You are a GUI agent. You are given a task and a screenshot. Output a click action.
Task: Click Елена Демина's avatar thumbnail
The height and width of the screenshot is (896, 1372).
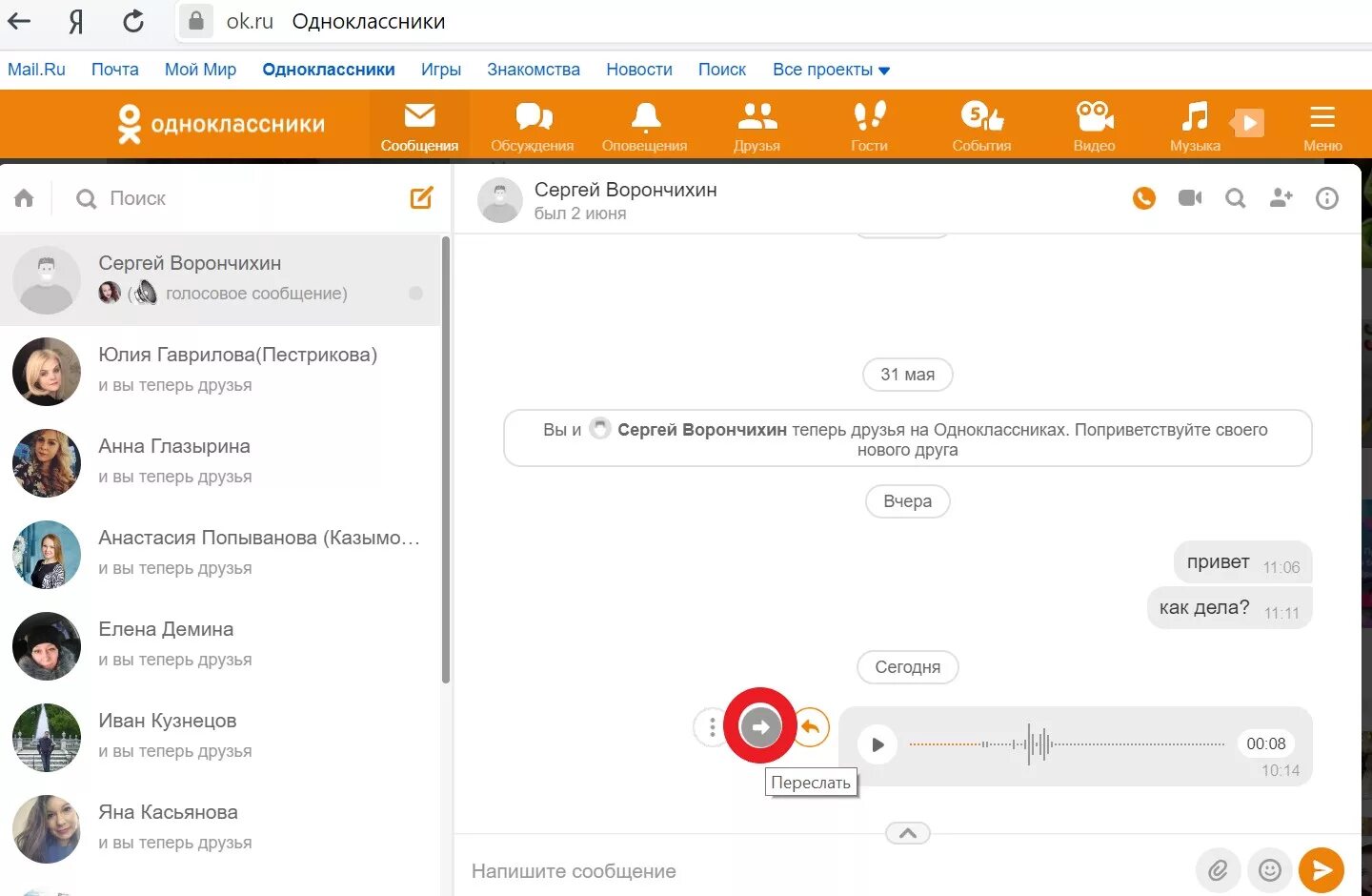(47, 646)
